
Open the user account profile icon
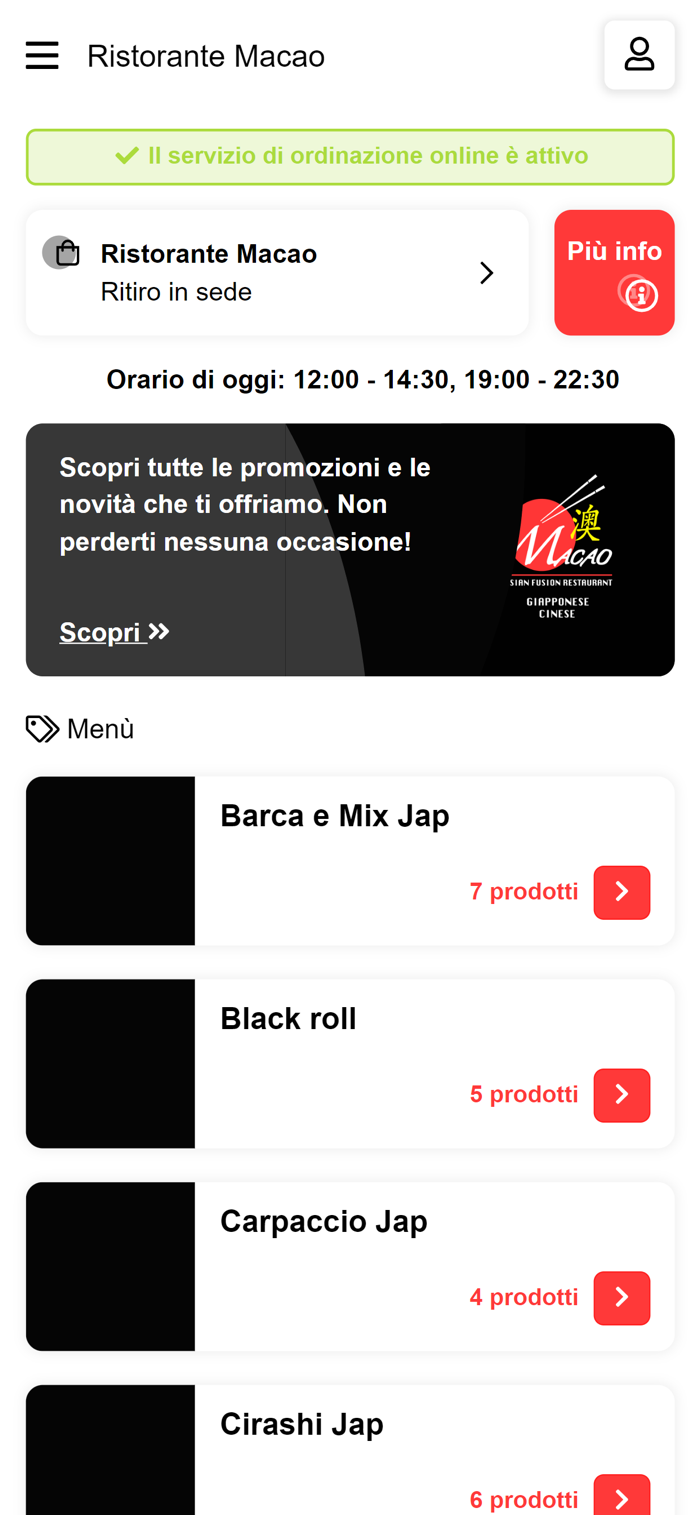click(x=639, y=55)
